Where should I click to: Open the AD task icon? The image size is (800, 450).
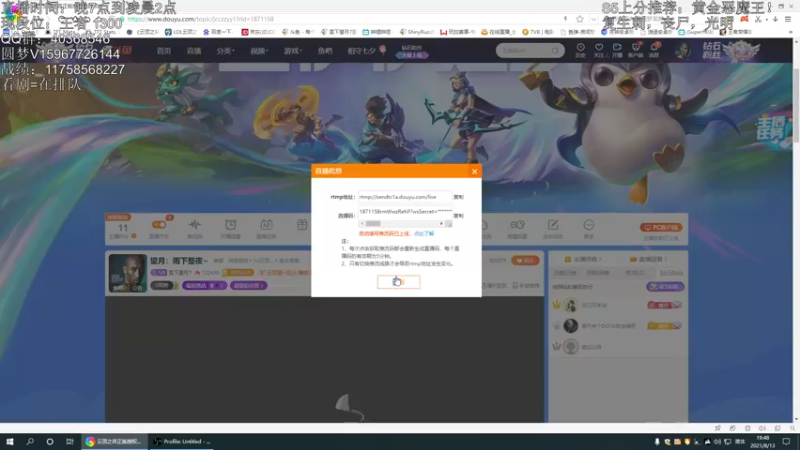[266, 225]
